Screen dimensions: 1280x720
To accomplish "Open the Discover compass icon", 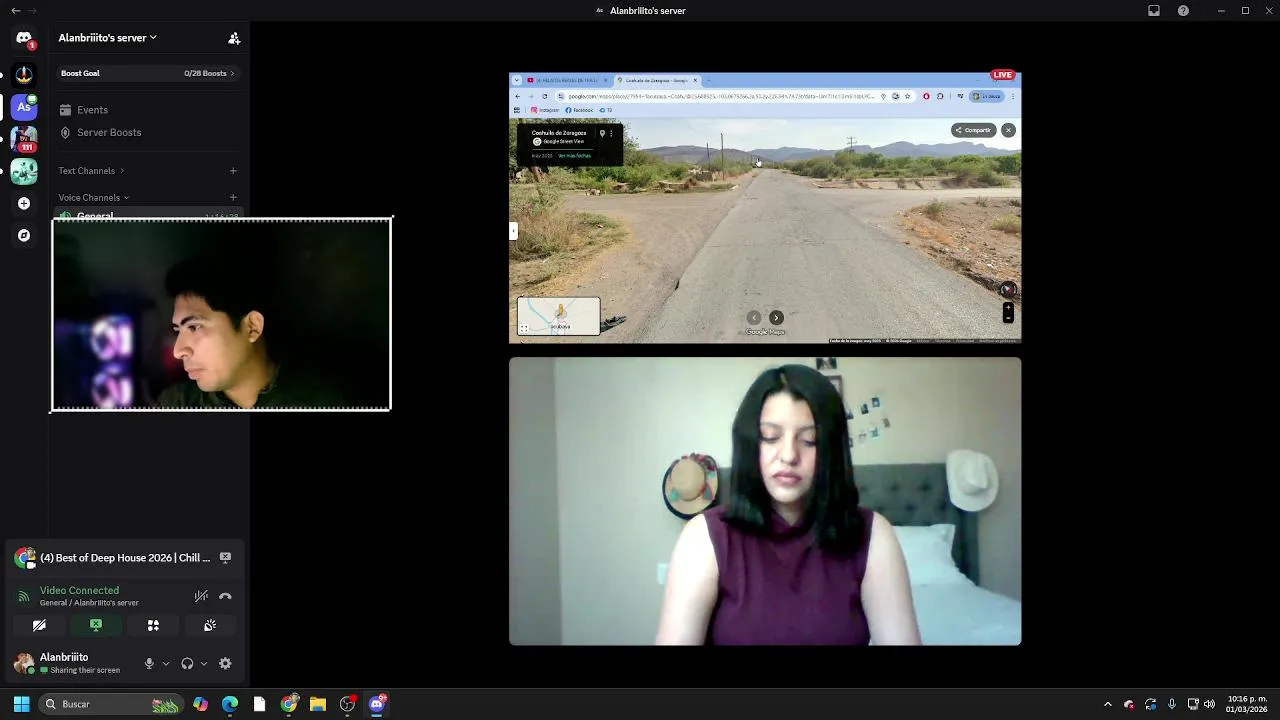I will tap(24, 235).
